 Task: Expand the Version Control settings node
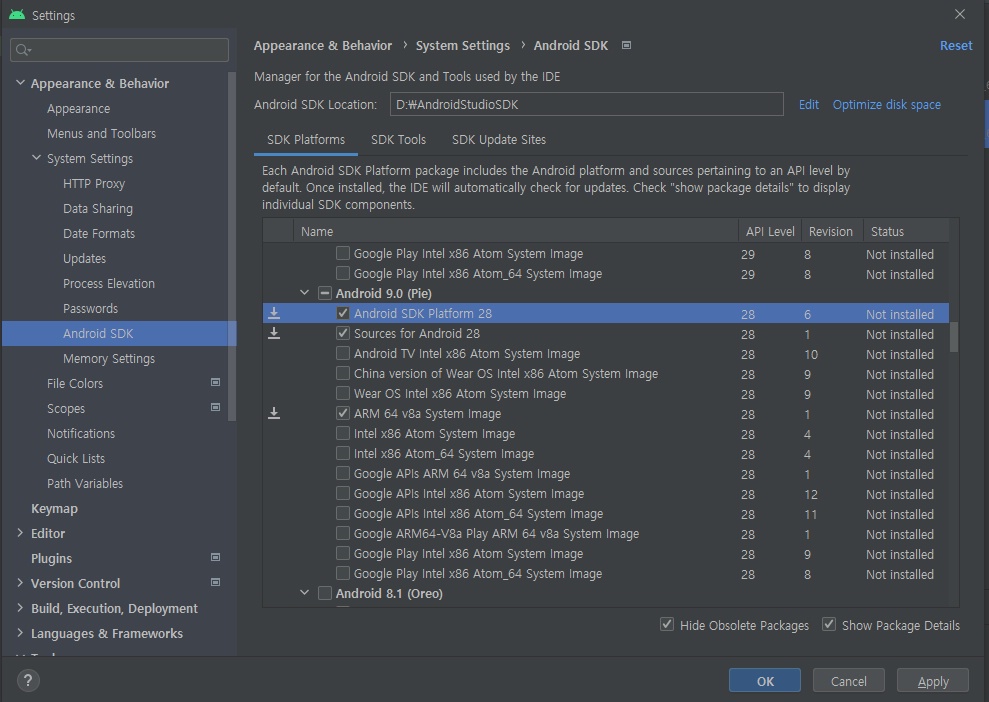click(x=20, y=583)
